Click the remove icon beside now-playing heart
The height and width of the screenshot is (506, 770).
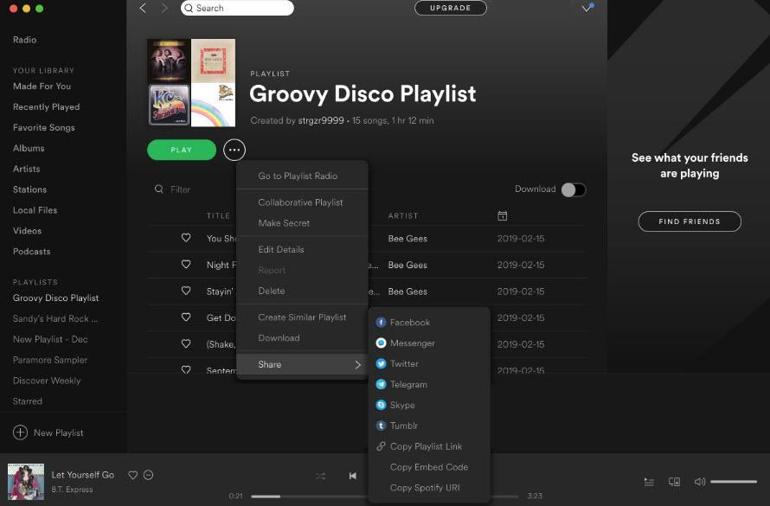pyautogui.click(x=148, y=475)
